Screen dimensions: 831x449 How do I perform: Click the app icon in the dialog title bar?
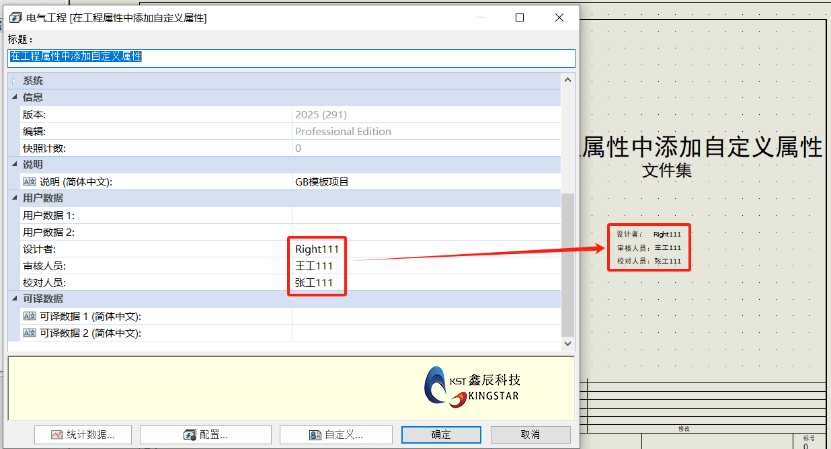16,18
